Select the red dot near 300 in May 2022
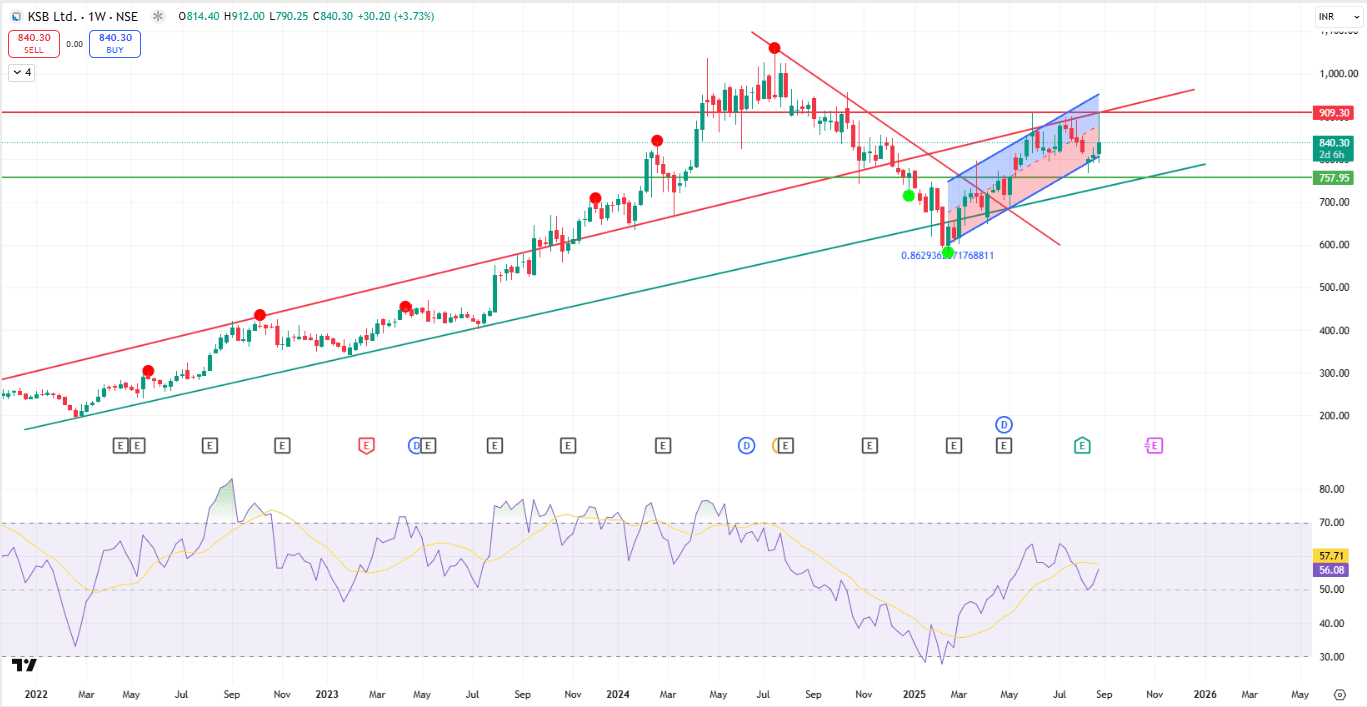Screen dimensions: 1367x707 click(x=148, y=371)
